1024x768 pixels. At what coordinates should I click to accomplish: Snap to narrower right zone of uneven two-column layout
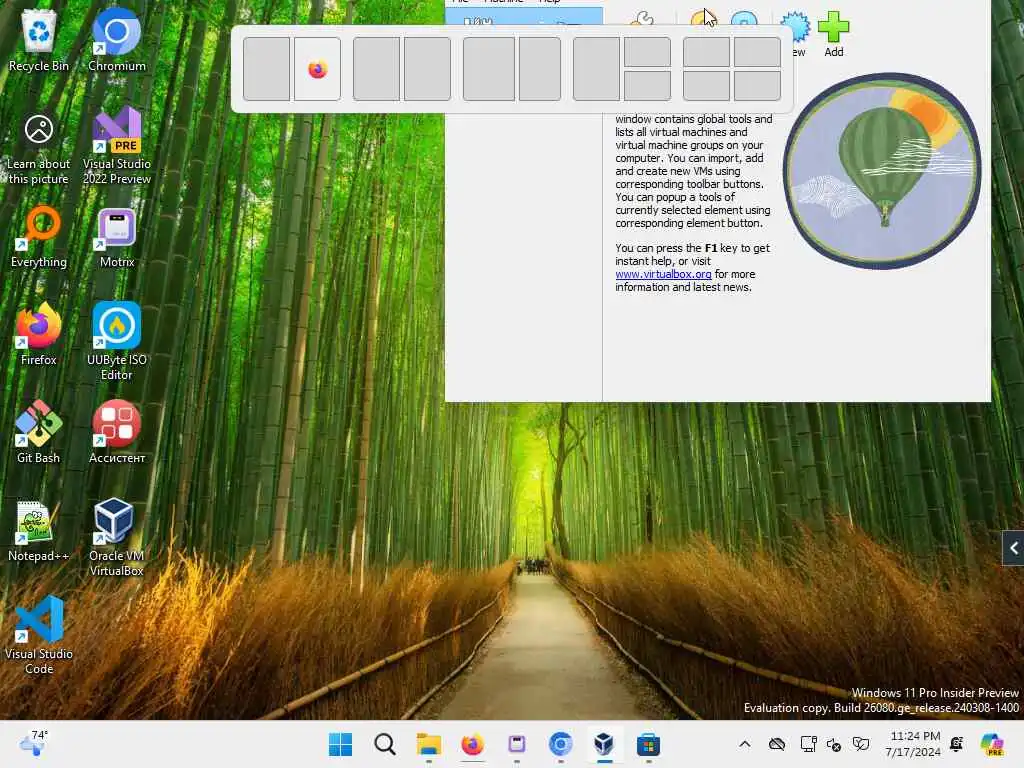point(539,69)
